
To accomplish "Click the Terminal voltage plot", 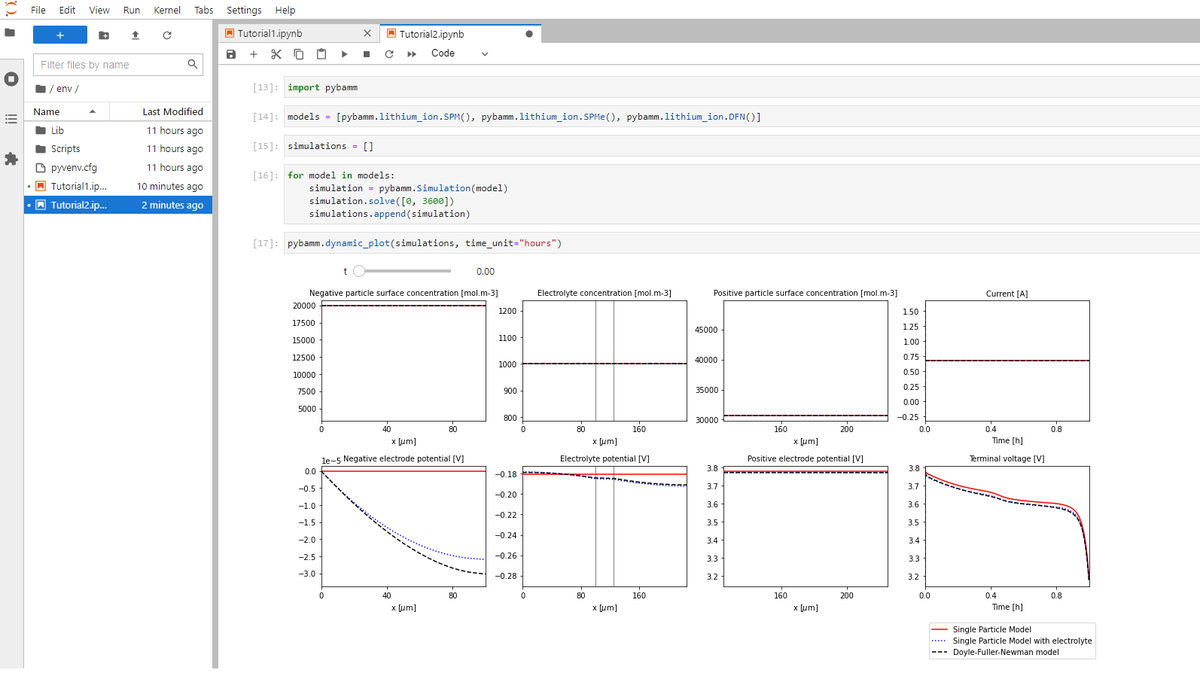I will pyautogui.click(x=1006, y=525).
